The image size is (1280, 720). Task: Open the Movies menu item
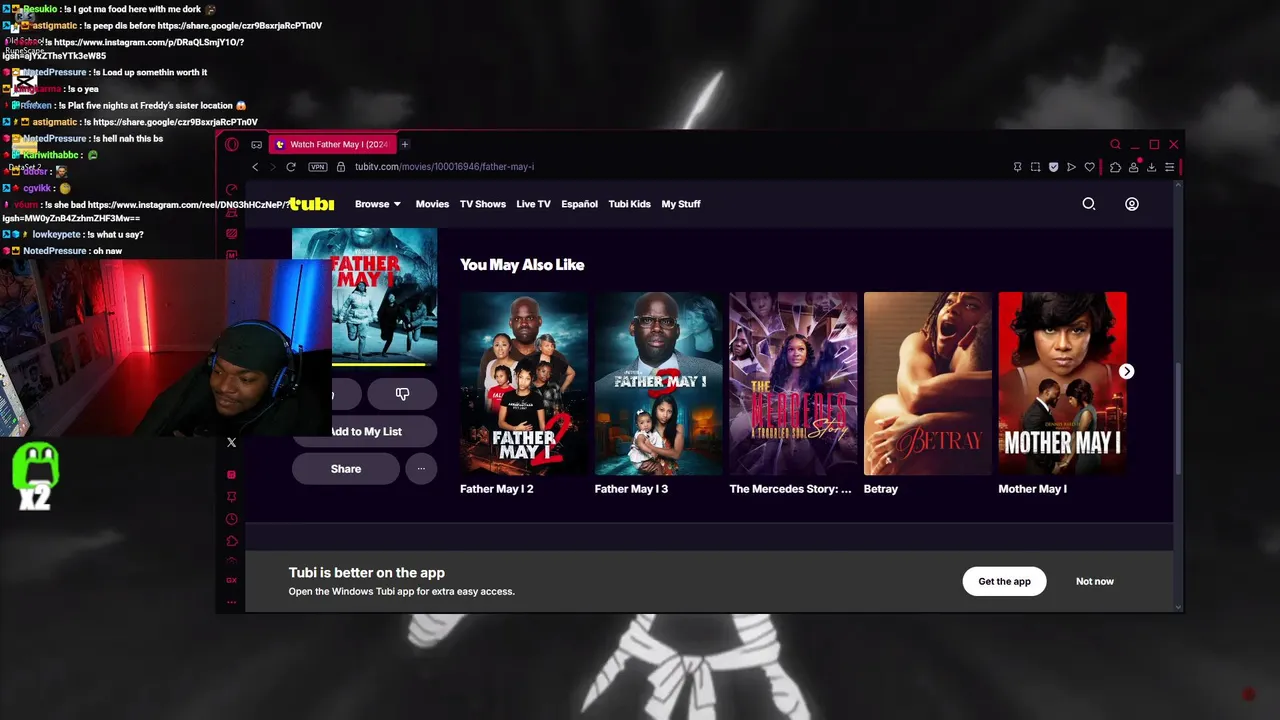tap(432, 204)
